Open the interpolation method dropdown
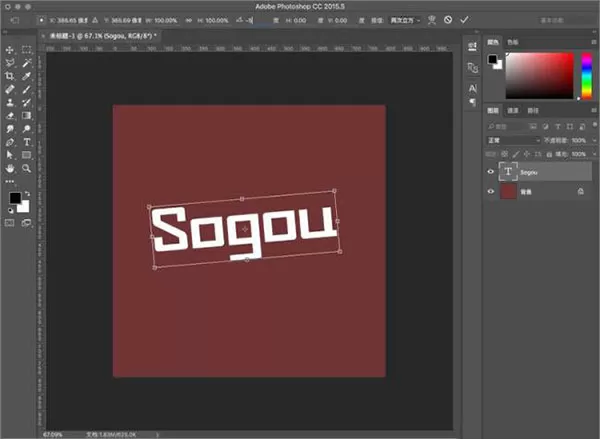The height and width of the screenshot is (439, 600). [404, 20]
